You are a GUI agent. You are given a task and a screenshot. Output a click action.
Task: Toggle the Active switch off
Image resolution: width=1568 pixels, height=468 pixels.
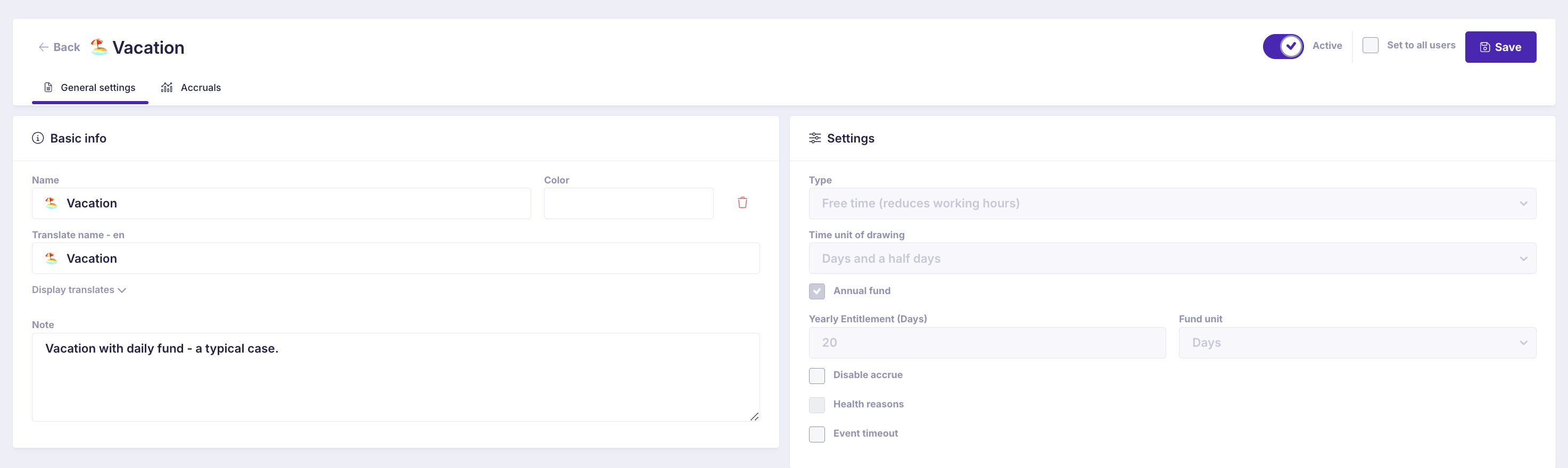tap(1283, 46)
